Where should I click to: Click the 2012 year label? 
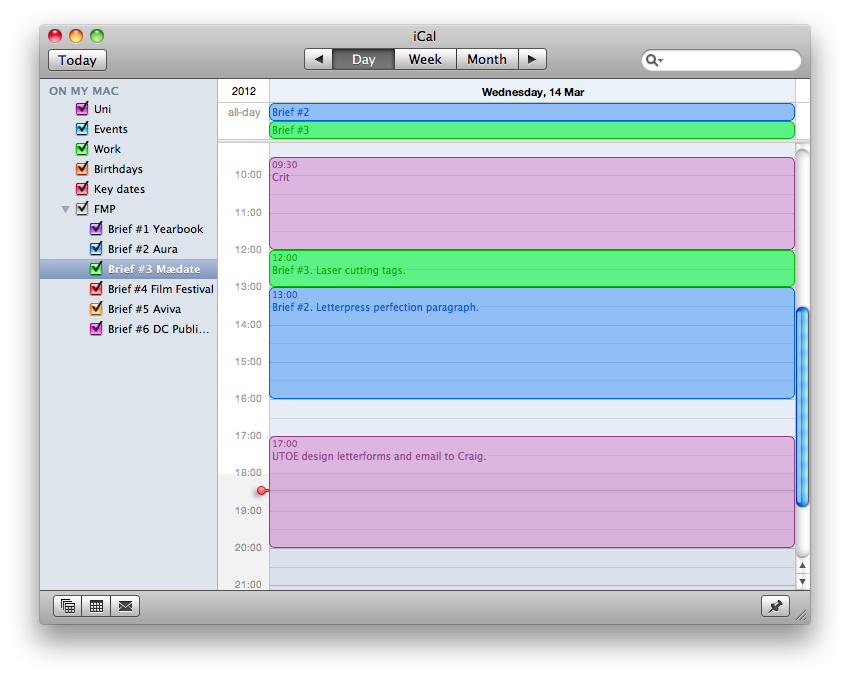coord(244,91)
